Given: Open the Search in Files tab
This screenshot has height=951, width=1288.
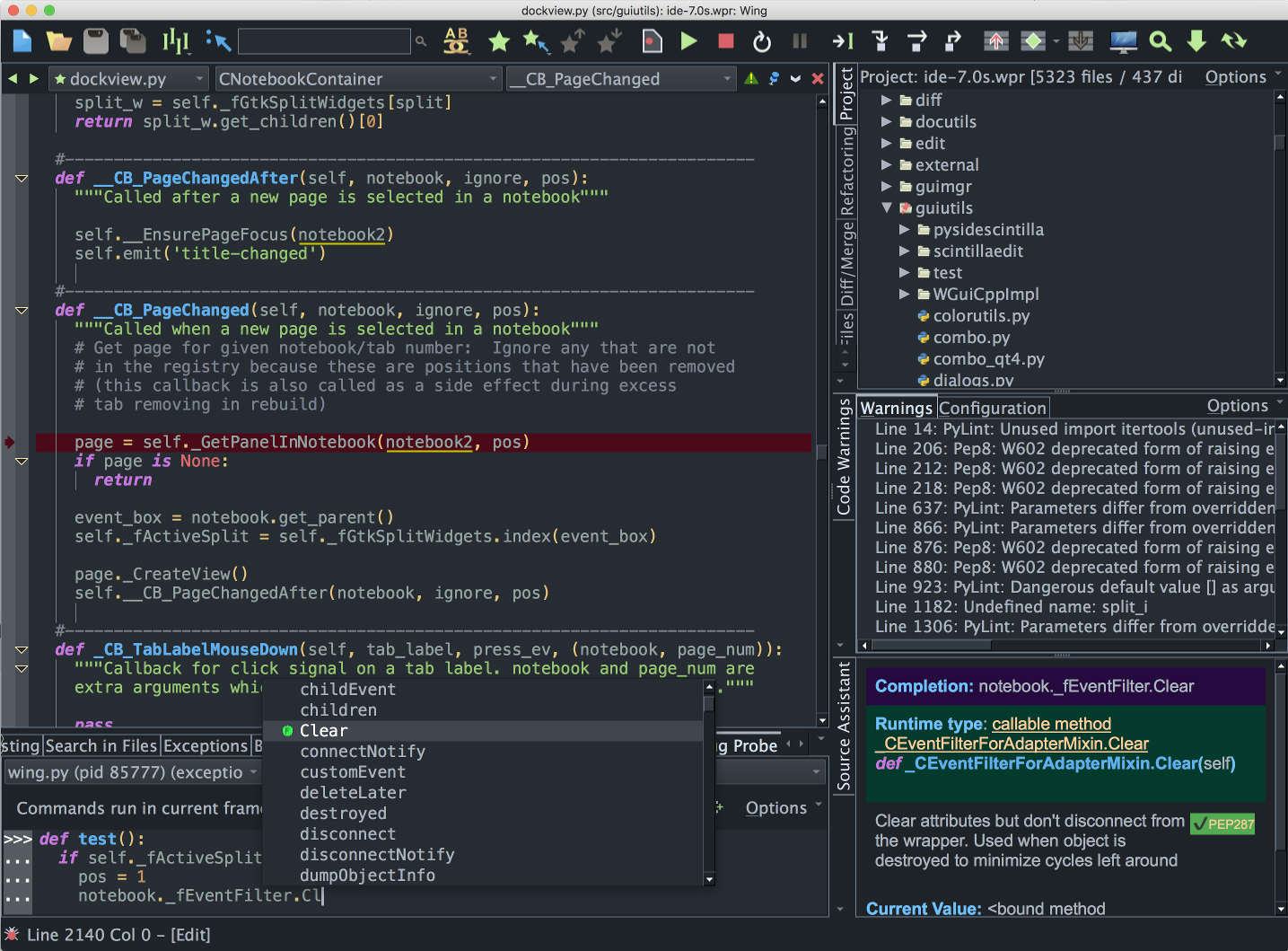Looking at the screenshot, I should (101, 745).
